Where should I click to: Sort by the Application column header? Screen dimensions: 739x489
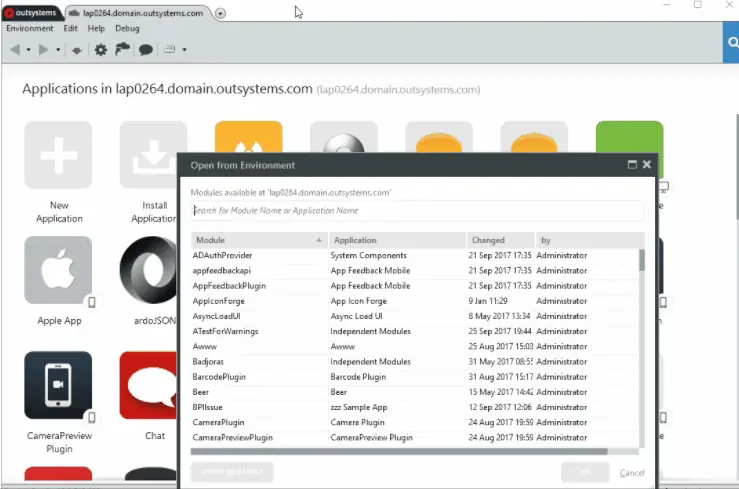(x=397, y=240)
